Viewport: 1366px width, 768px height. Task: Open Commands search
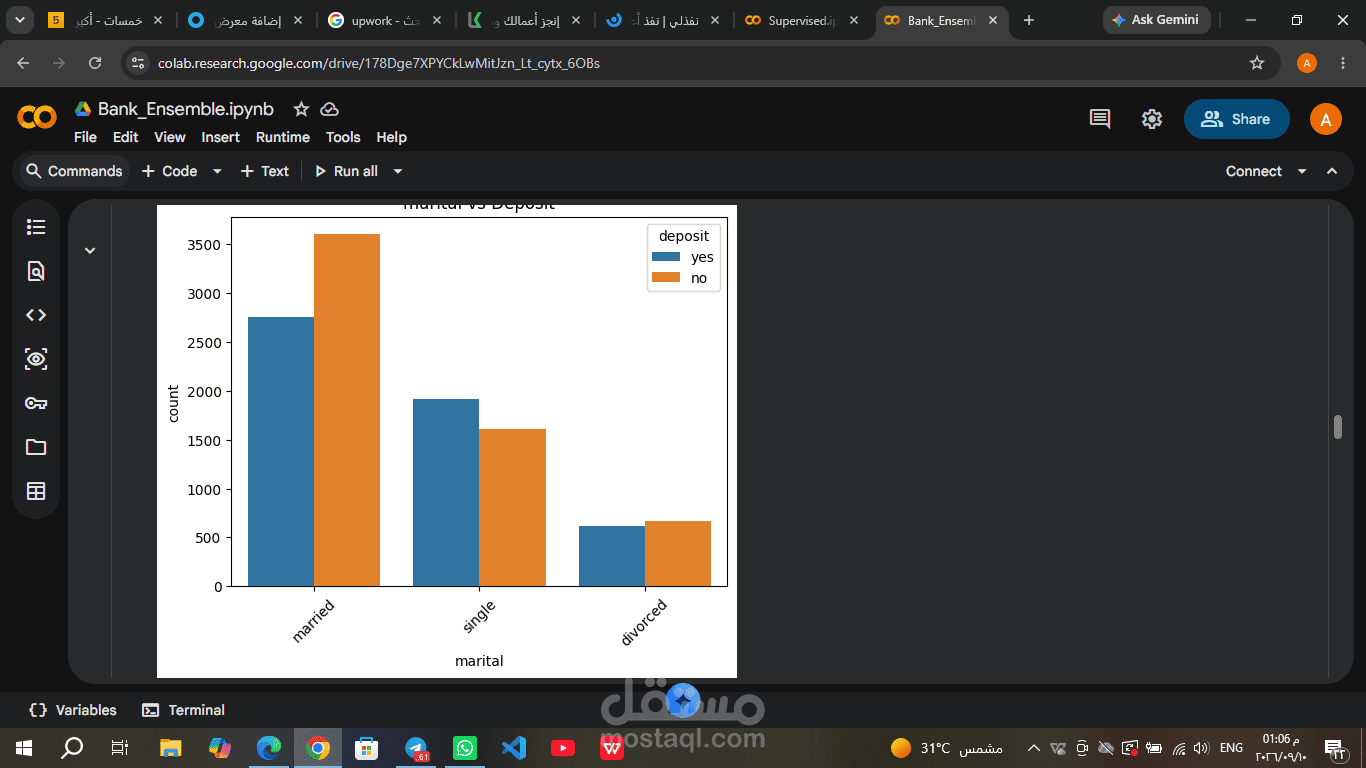[x=74, y=171]
